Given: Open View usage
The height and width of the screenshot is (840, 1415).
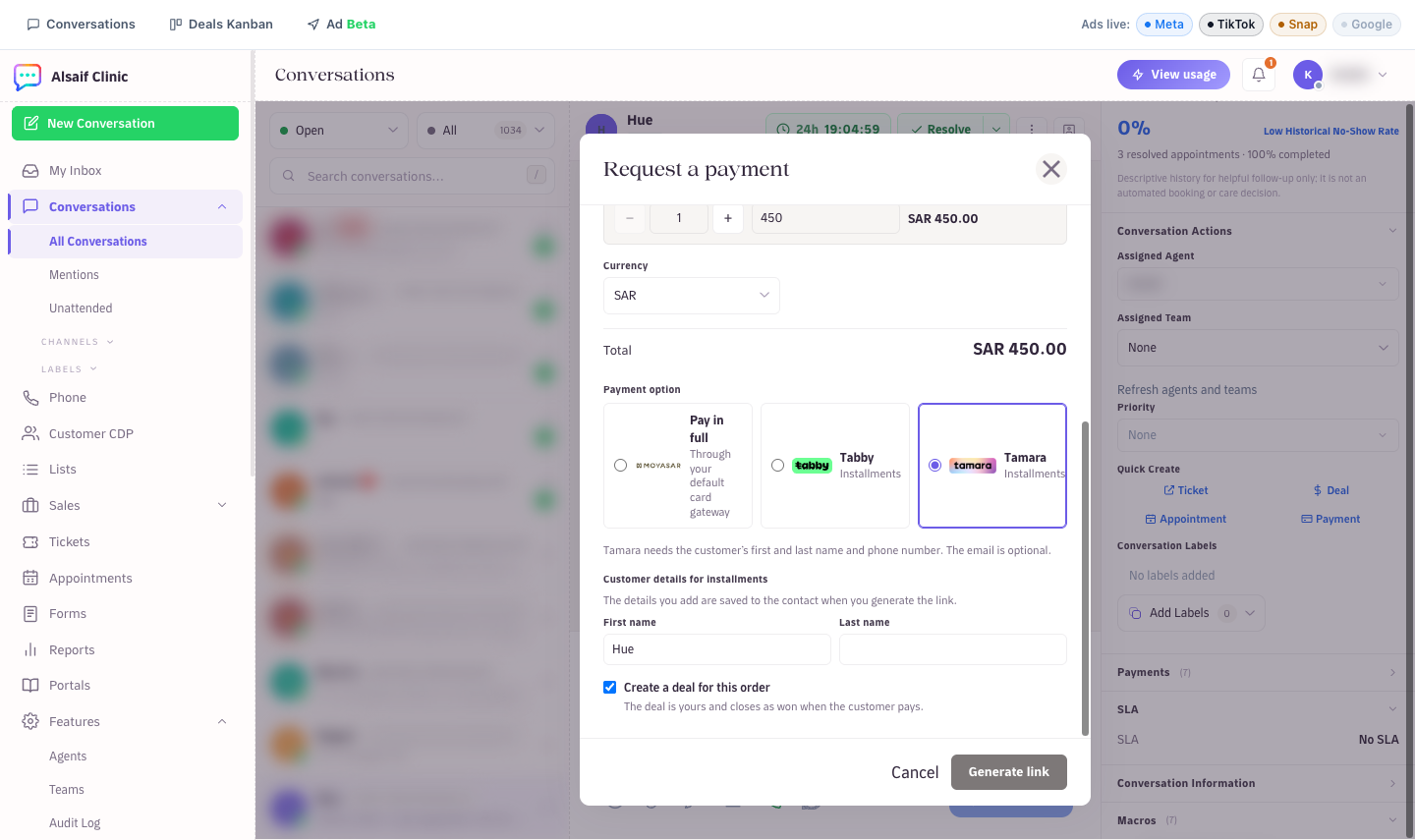Looking at the screenshot, I should 1173,75.
